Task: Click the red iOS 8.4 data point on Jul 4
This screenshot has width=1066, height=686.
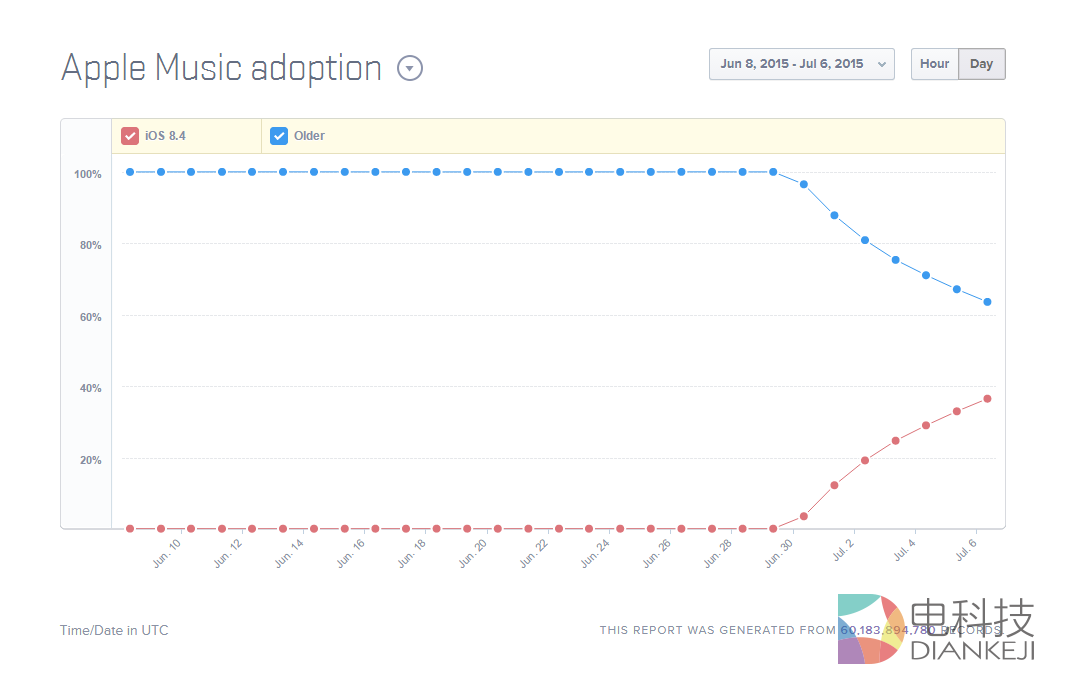Action: pyautogui.click(x=926, y=425)
